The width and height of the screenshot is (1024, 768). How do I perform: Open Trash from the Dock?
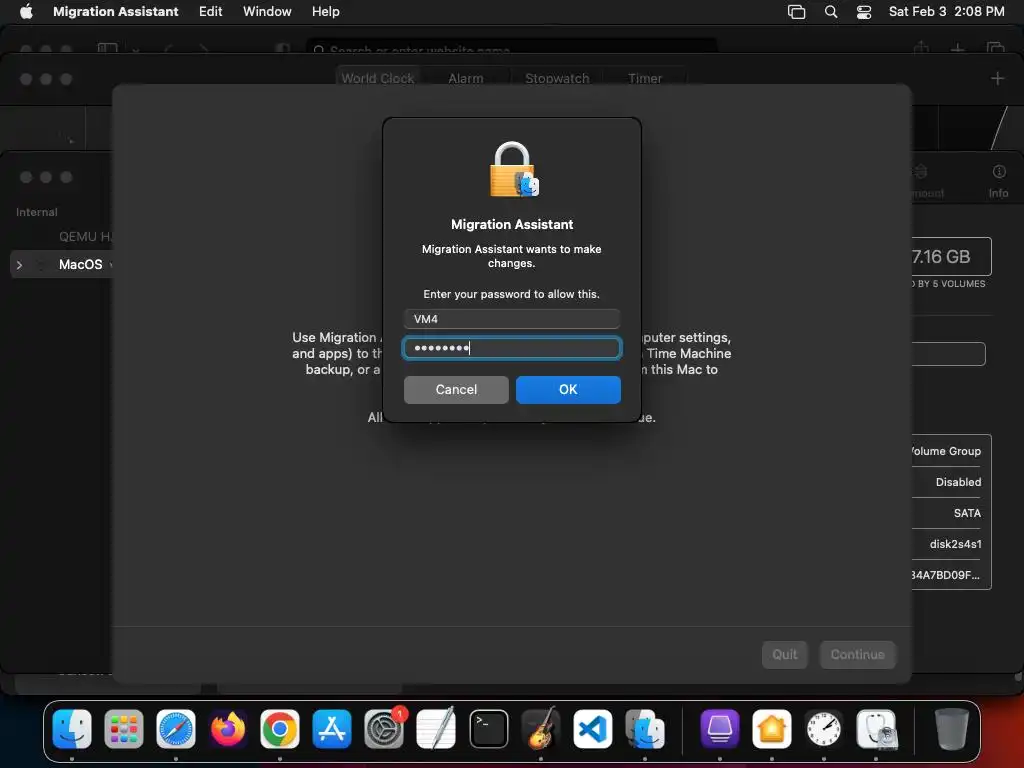(952, 729)
